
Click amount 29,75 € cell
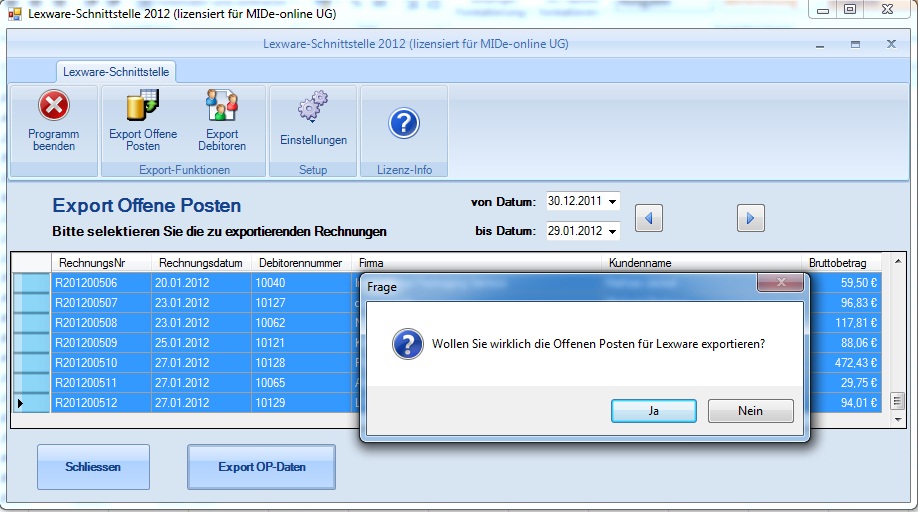[x=845, y=383]
